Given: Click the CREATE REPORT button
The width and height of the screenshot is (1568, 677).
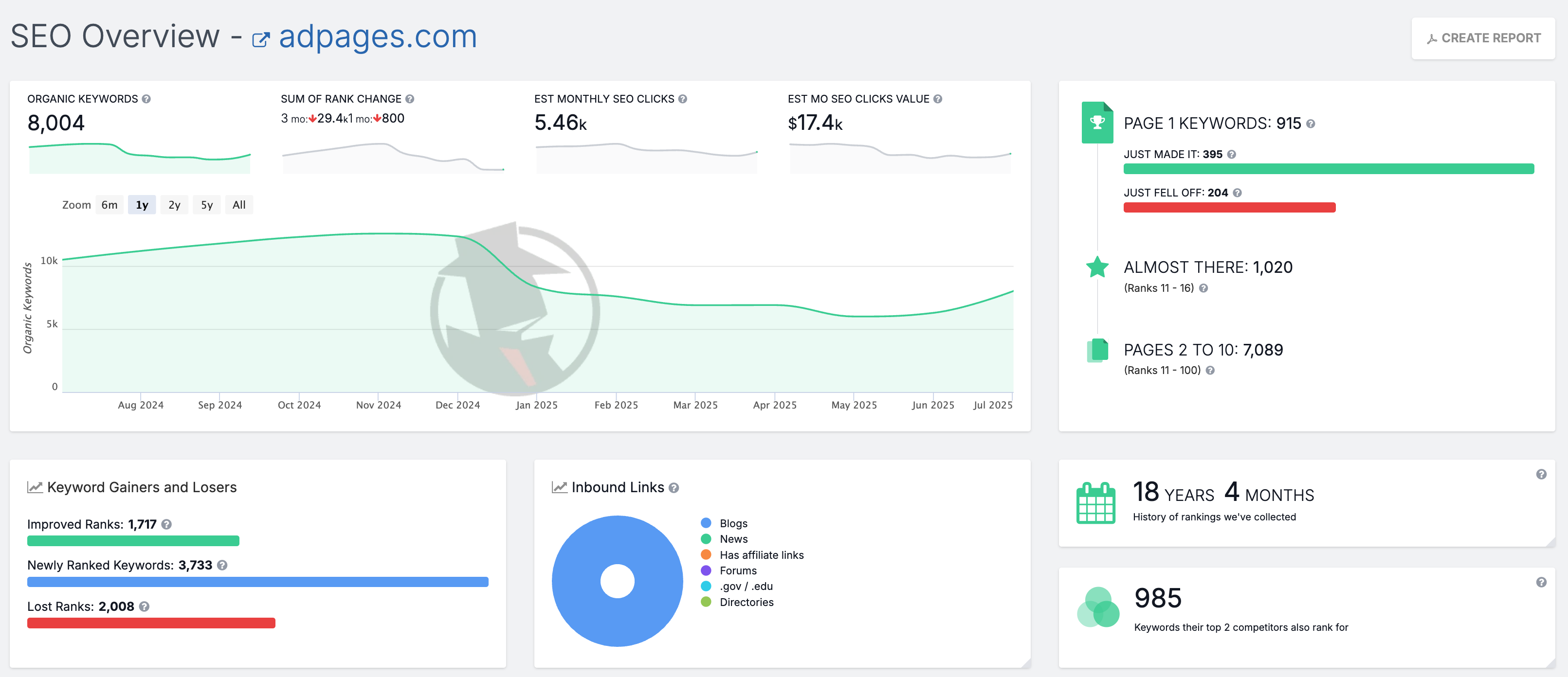Looking at the screenshot, I should point(1483,38).
